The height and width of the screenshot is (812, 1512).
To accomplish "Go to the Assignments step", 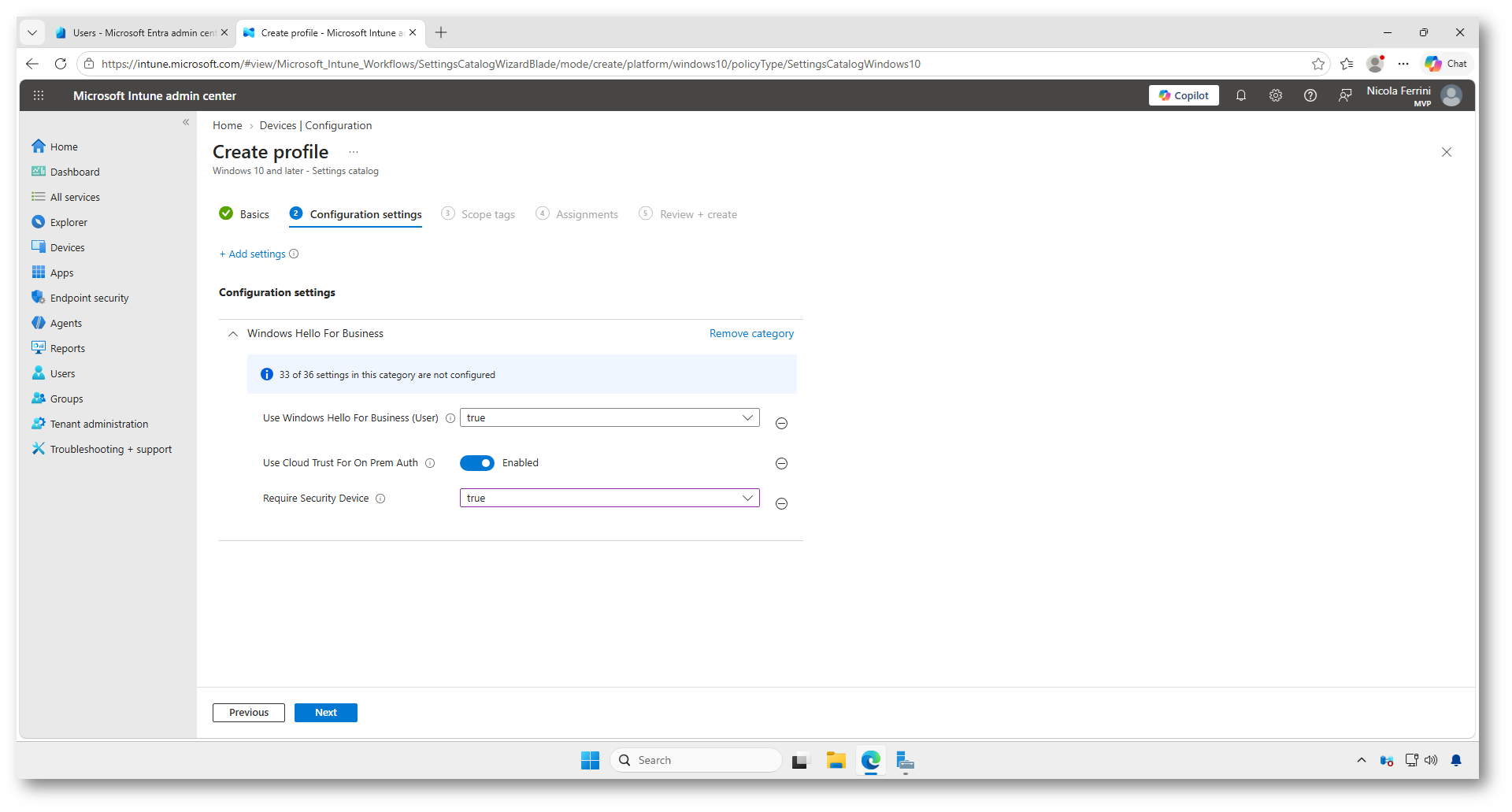I will point(576,214).
